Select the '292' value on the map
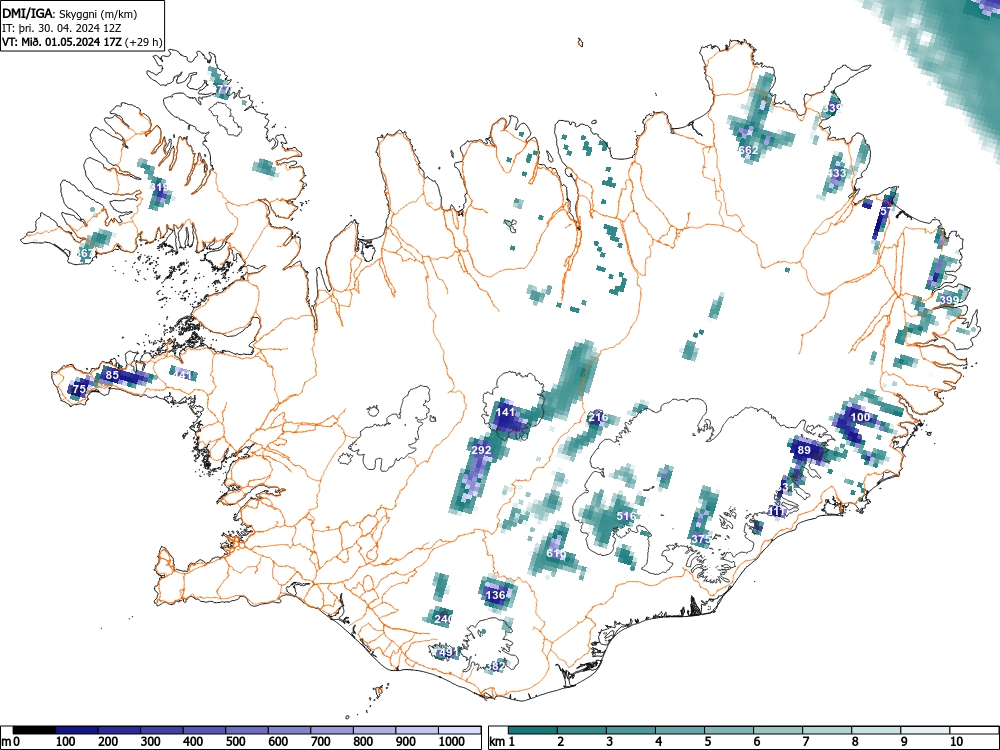This screenshot has width=1000, height=750. [481, 450]
